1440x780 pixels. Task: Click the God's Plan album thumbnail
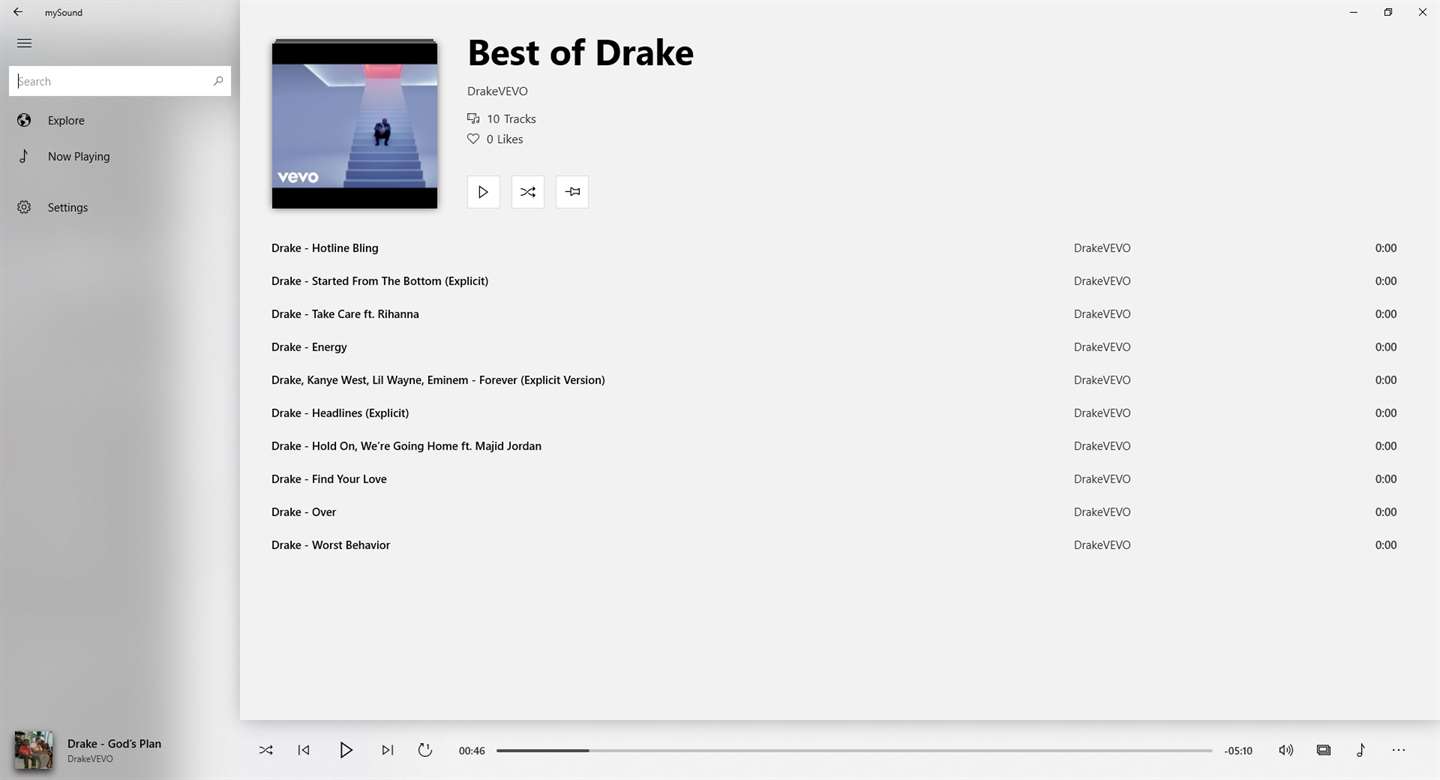click(x=34, y=750)
